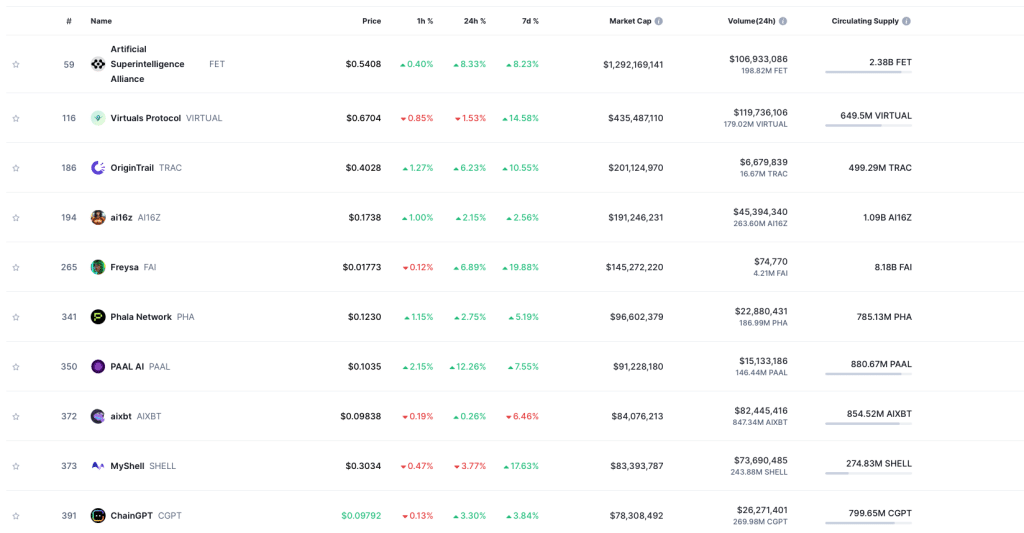The image size is (1024, 533).
Task: Click FET circulating supply progress bar
Action: point(869,72)
